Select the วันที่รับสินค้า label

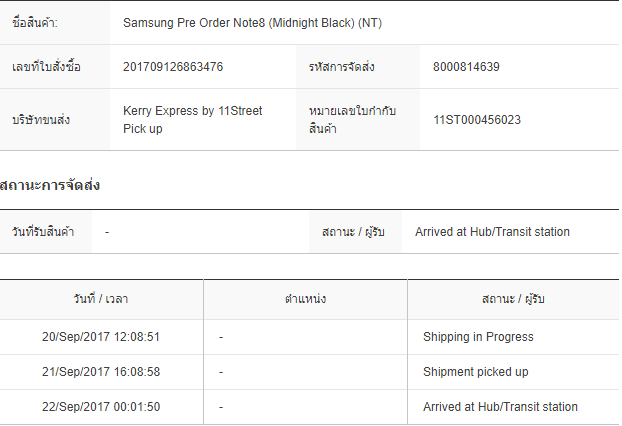pos(43,232)
